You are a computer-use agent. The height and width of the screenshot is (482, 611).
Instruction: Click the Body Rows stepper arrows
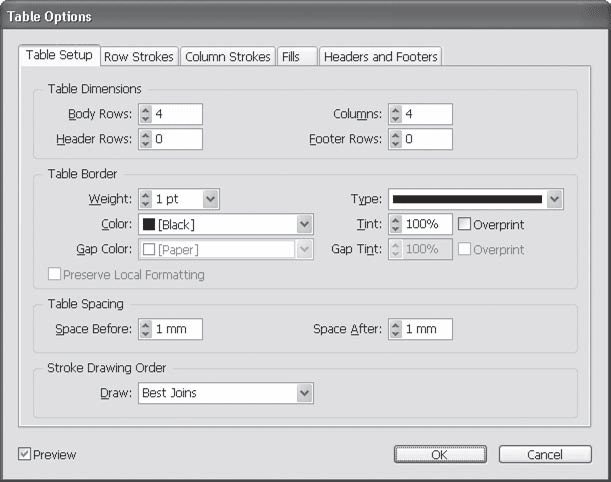[x=145, y=115]
